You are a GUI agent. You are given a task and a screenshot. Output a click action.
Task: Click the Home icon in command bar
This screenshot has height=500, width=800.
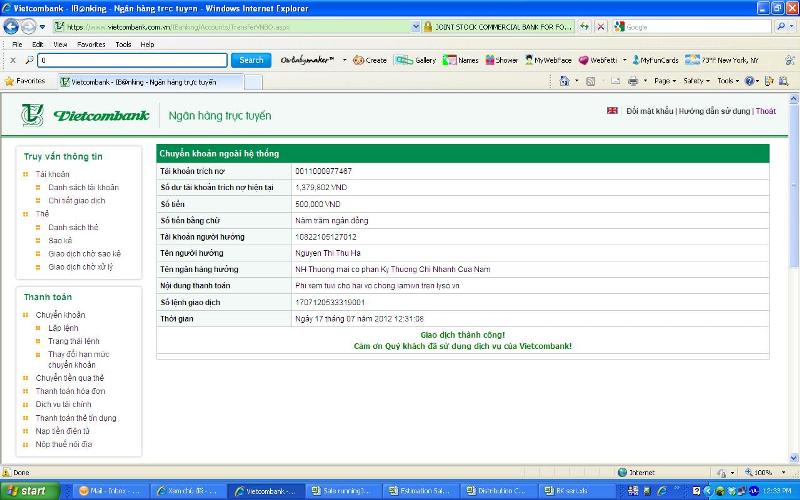click(564, 81)
